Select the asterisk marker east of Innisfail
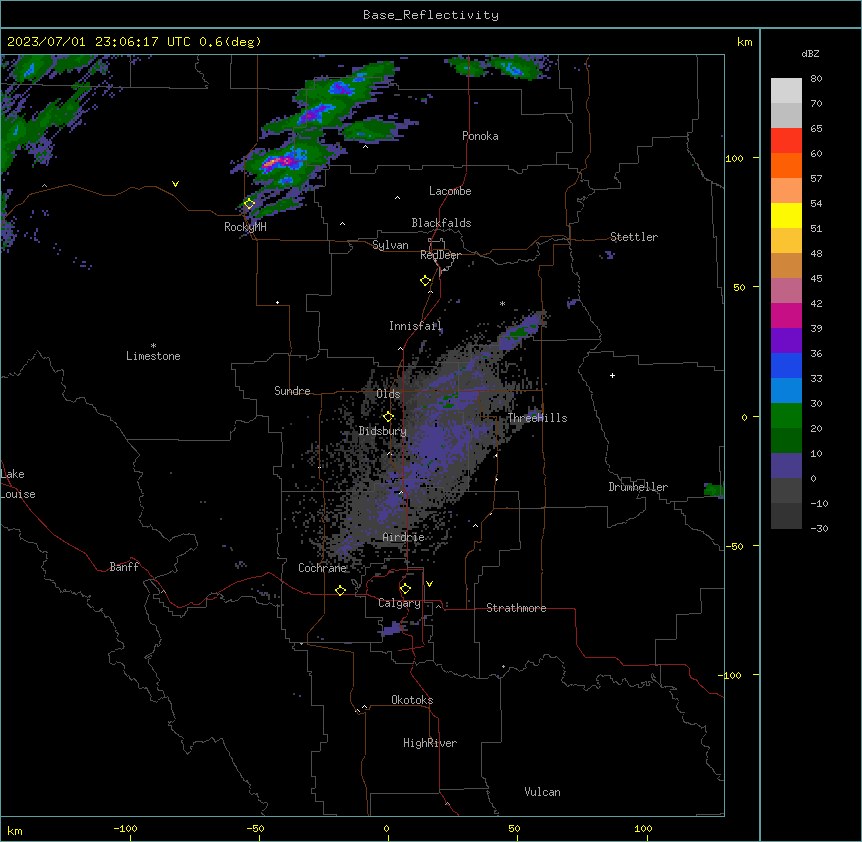 [x=502, y=303]
